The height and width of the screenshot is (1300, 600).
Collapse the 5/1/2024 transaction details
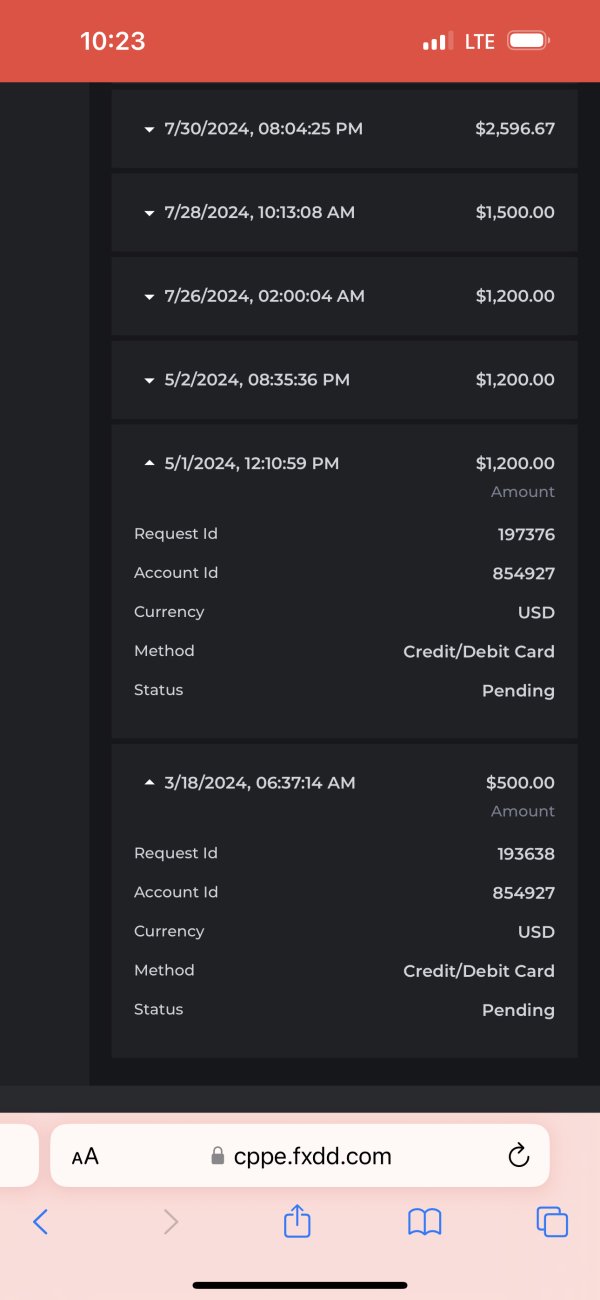150,464
